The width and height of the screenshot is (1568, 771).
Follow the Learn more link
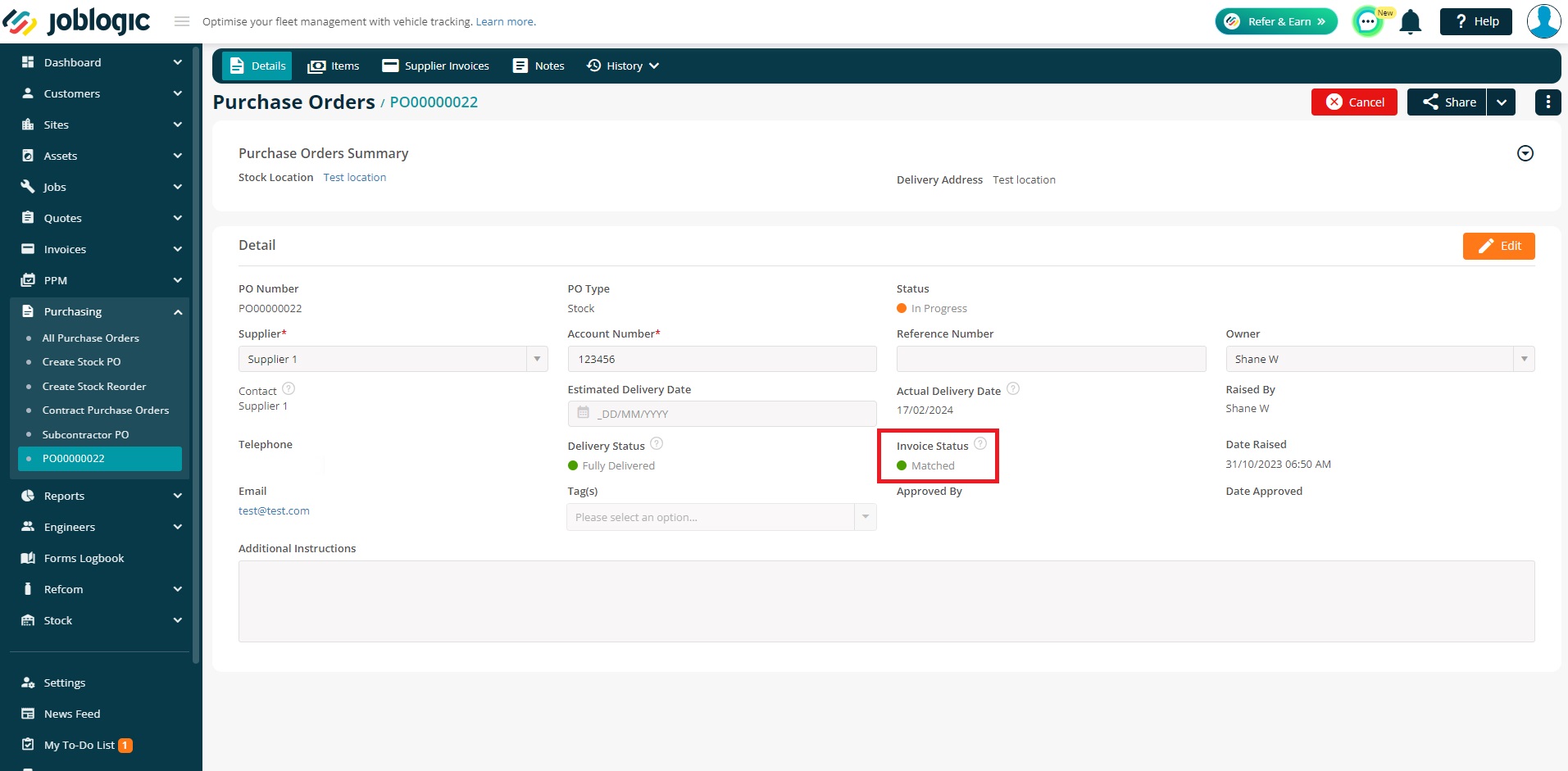(506, 21)
